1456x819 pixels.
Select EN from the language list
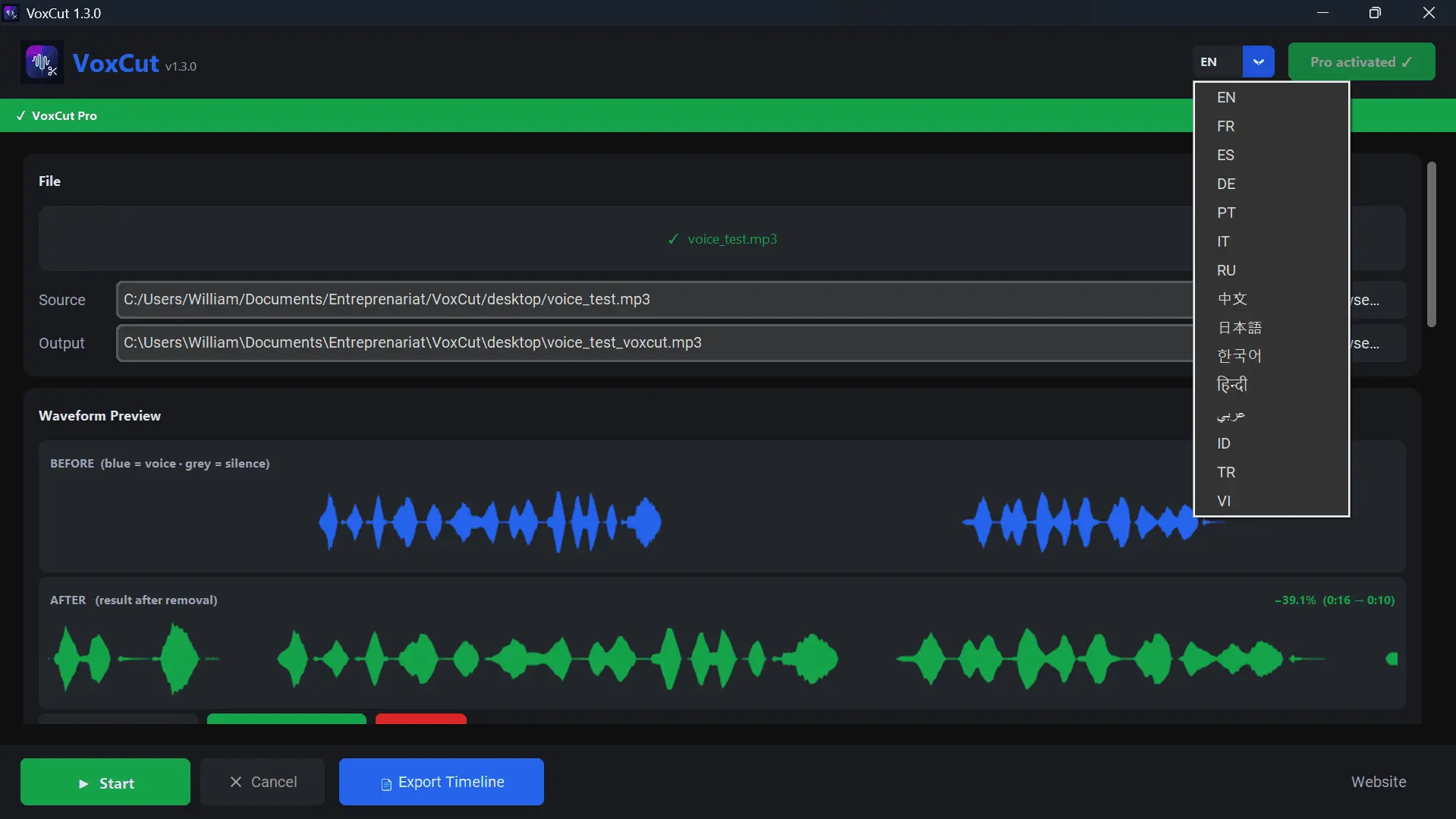(x=1271, y=98)
